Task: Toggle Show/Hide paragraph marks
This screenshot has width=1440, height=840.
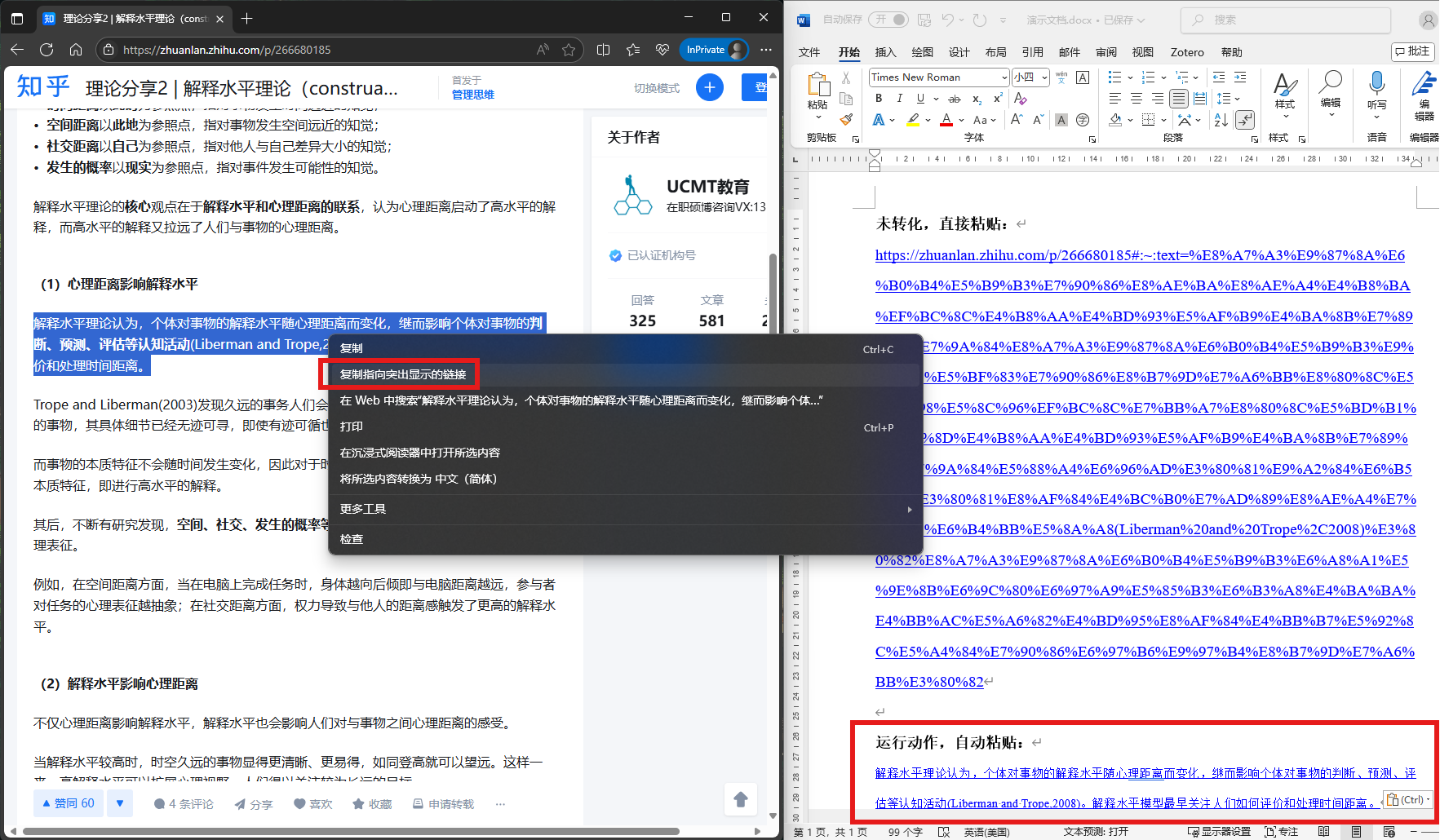Action: pos(1245,120)
